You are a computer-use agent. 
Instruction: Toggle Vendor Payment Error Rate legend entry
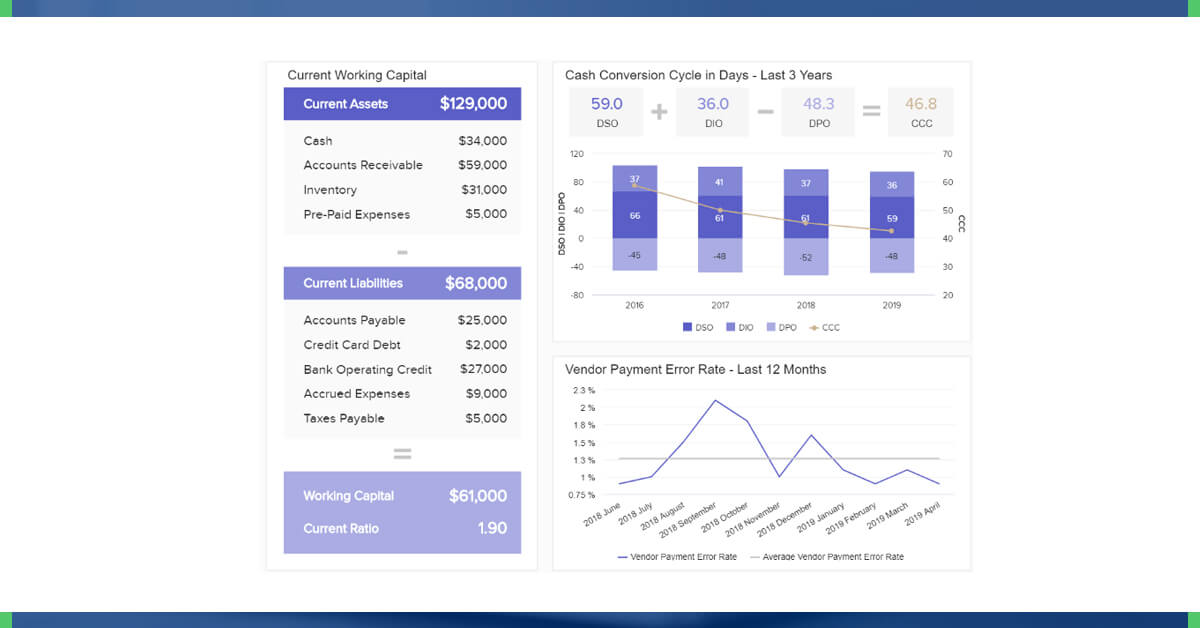677,556
